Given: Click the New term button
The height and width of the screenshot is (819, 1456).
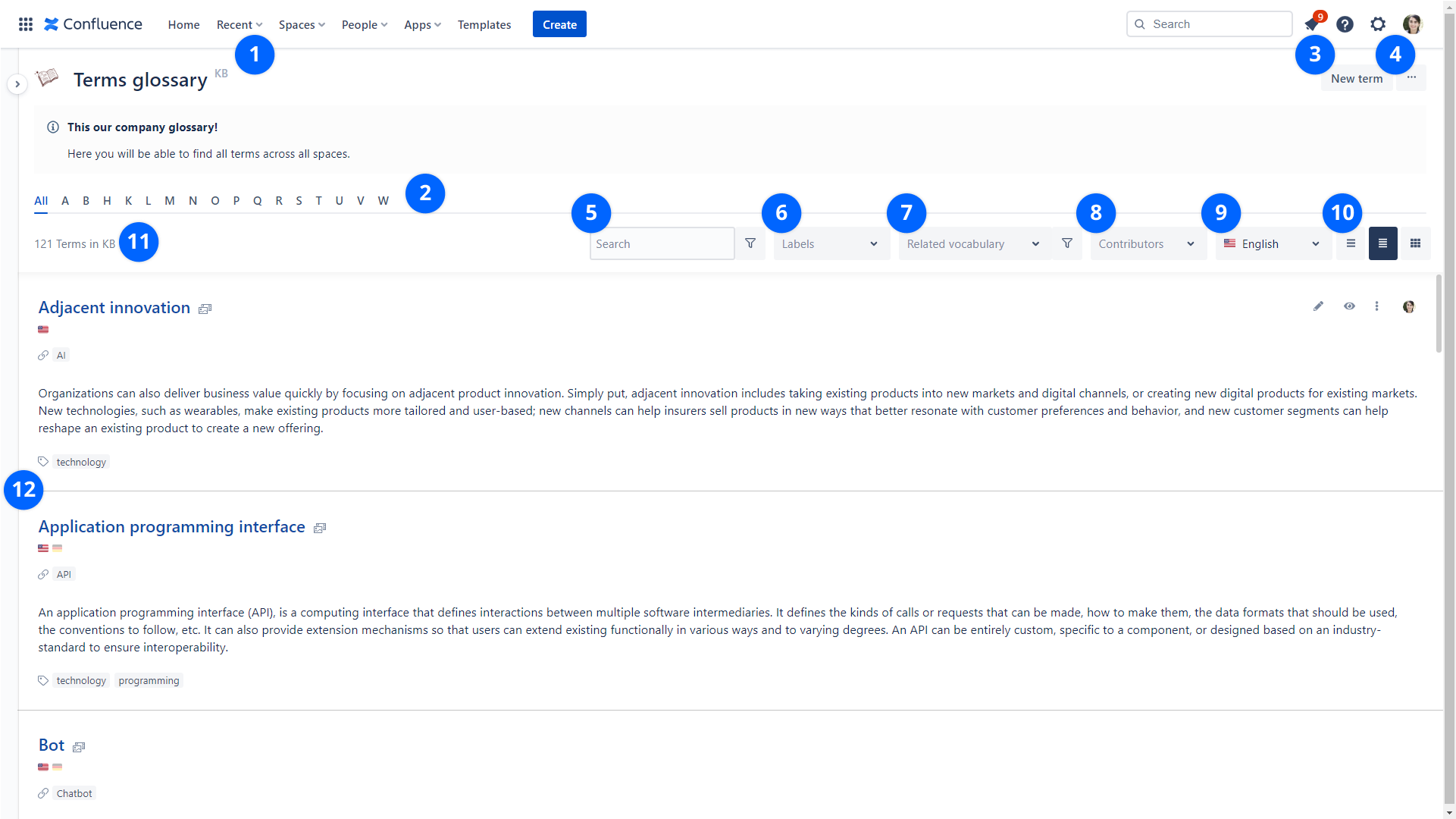Looking at the screenshot, I should pyautogui.click(x=1356, y=78).
